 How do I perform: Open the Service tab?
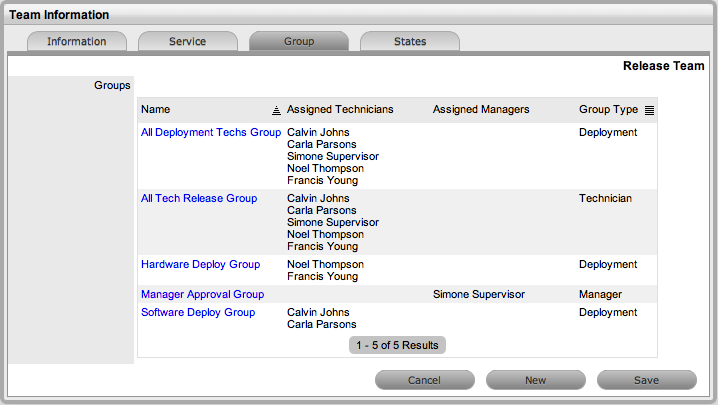[187, 42]
